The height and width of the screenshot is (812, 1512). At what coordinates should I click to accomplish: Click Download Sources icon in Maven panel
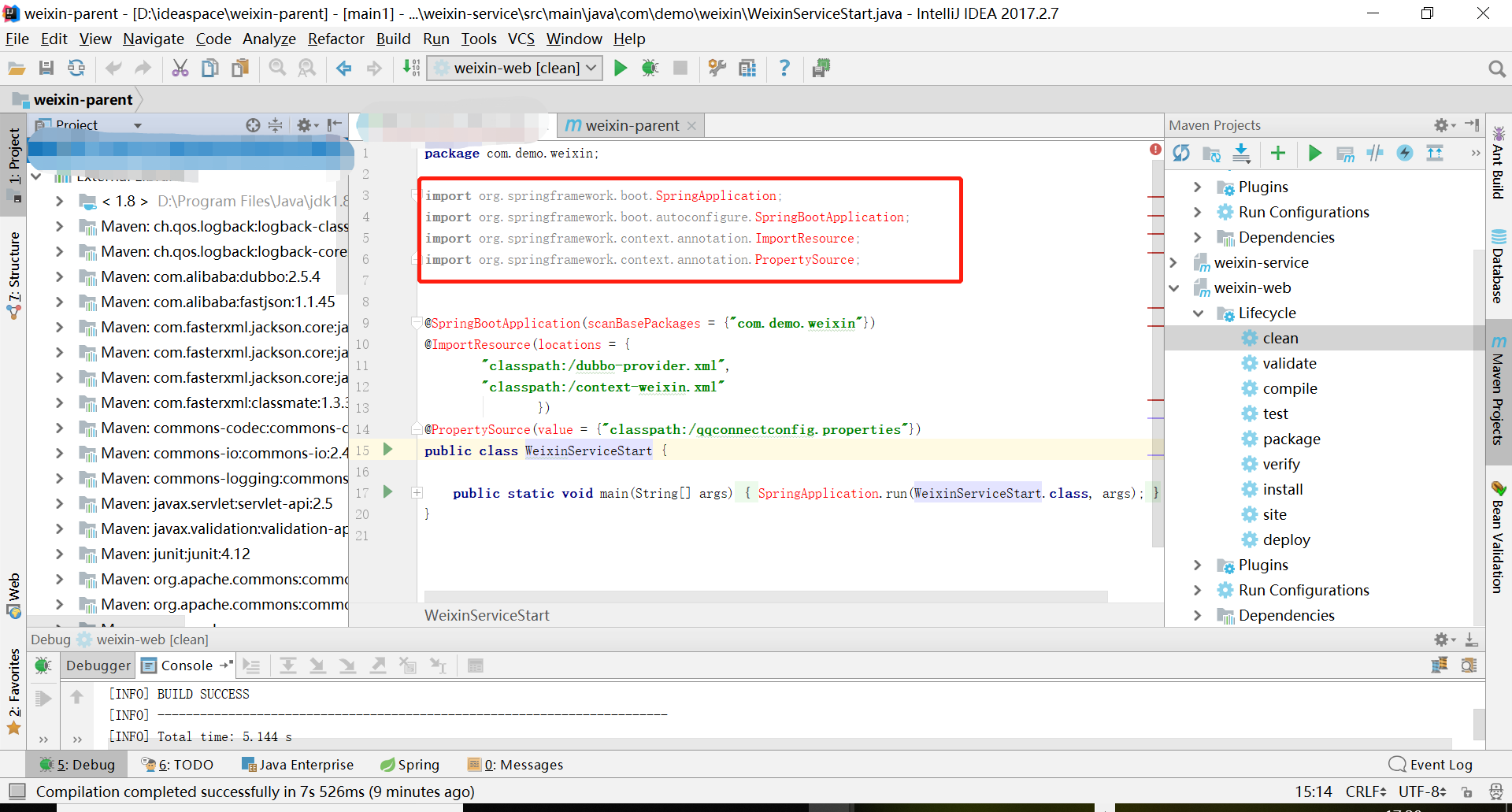coord(1241,153)
